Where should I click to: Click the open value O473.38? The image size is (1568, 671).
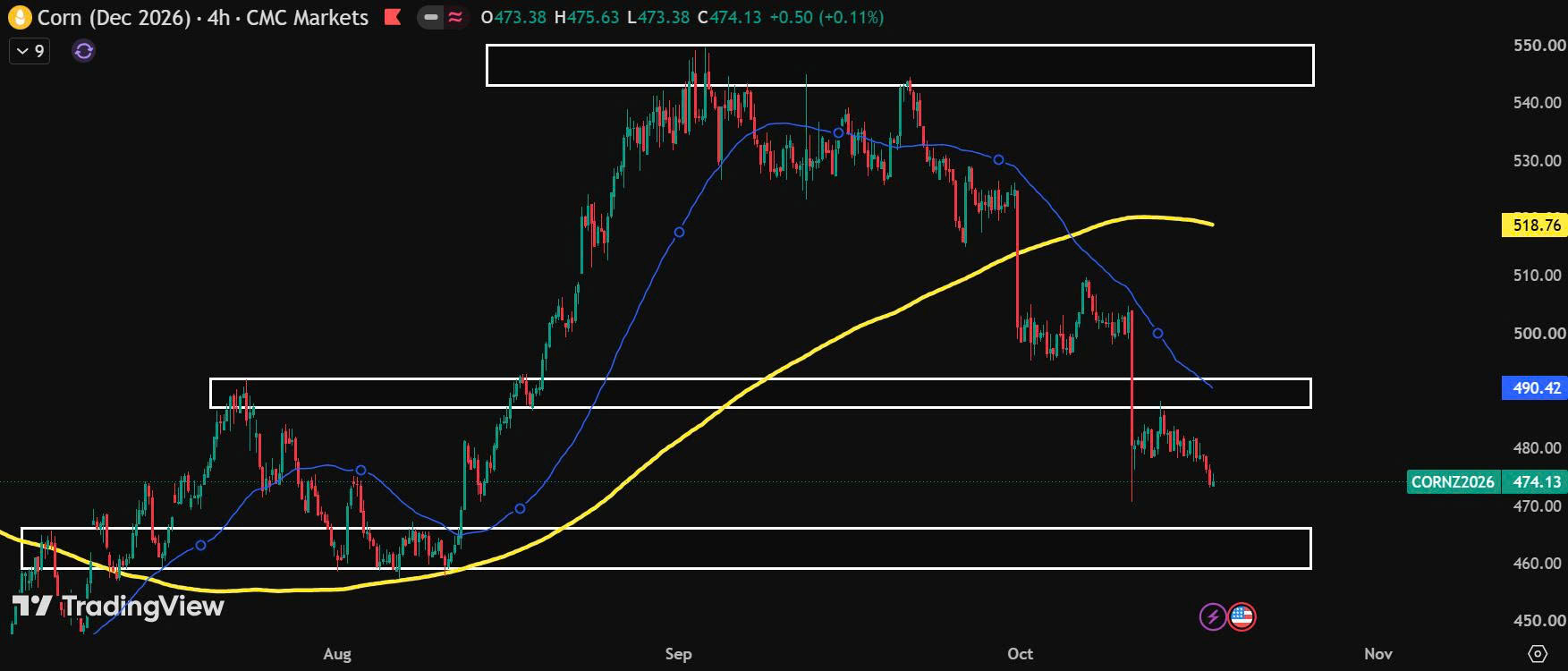click(513, 17)
